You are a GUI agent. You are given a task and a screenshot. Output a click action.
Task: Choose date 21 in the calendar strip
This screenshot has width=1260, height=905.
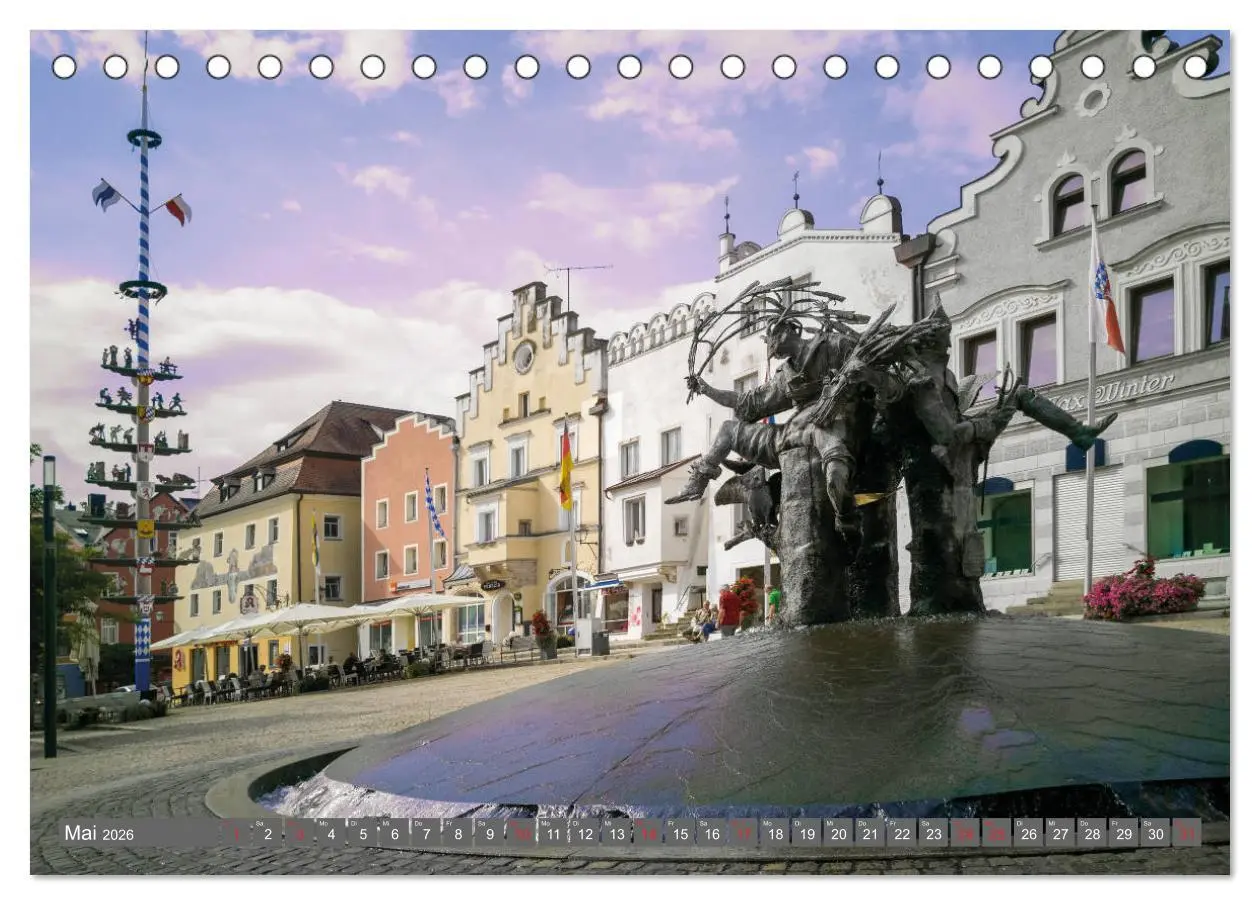coord(869,832)
